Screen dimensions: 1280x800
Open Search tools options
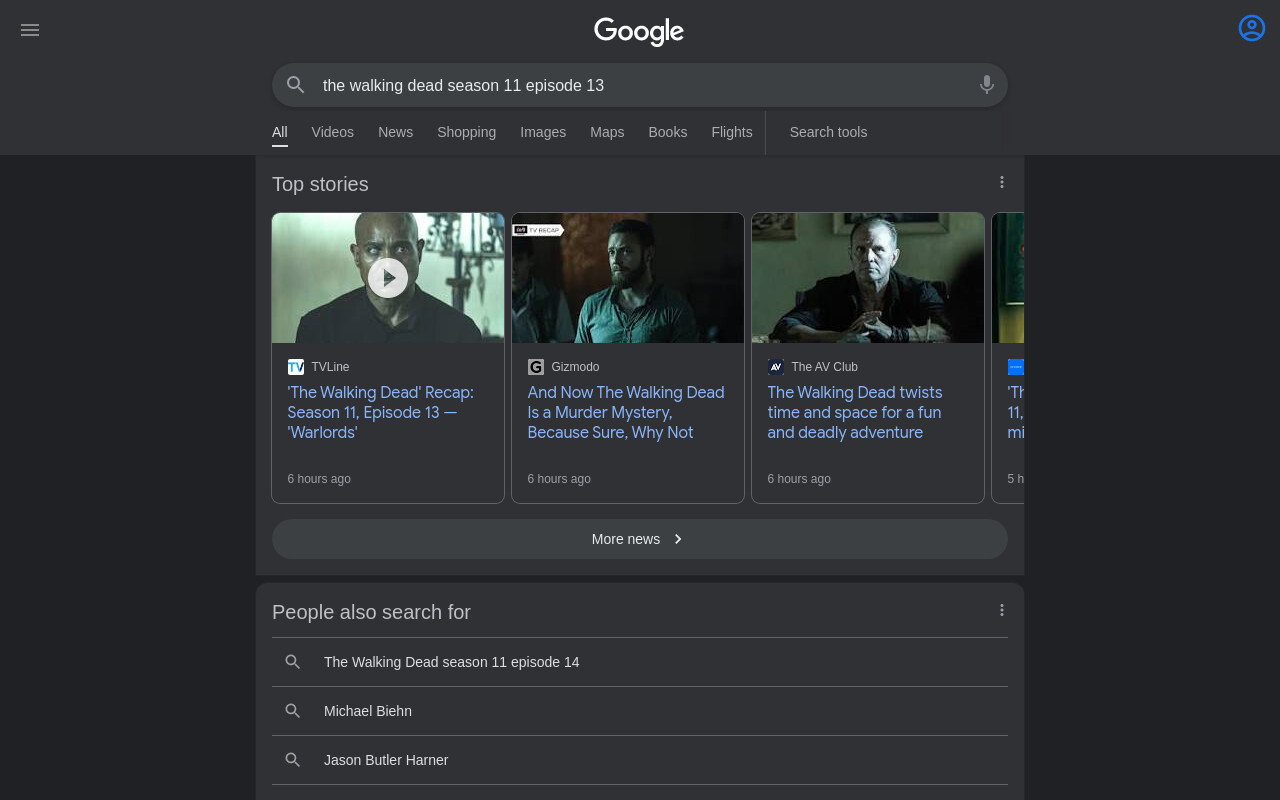point(828,132)
